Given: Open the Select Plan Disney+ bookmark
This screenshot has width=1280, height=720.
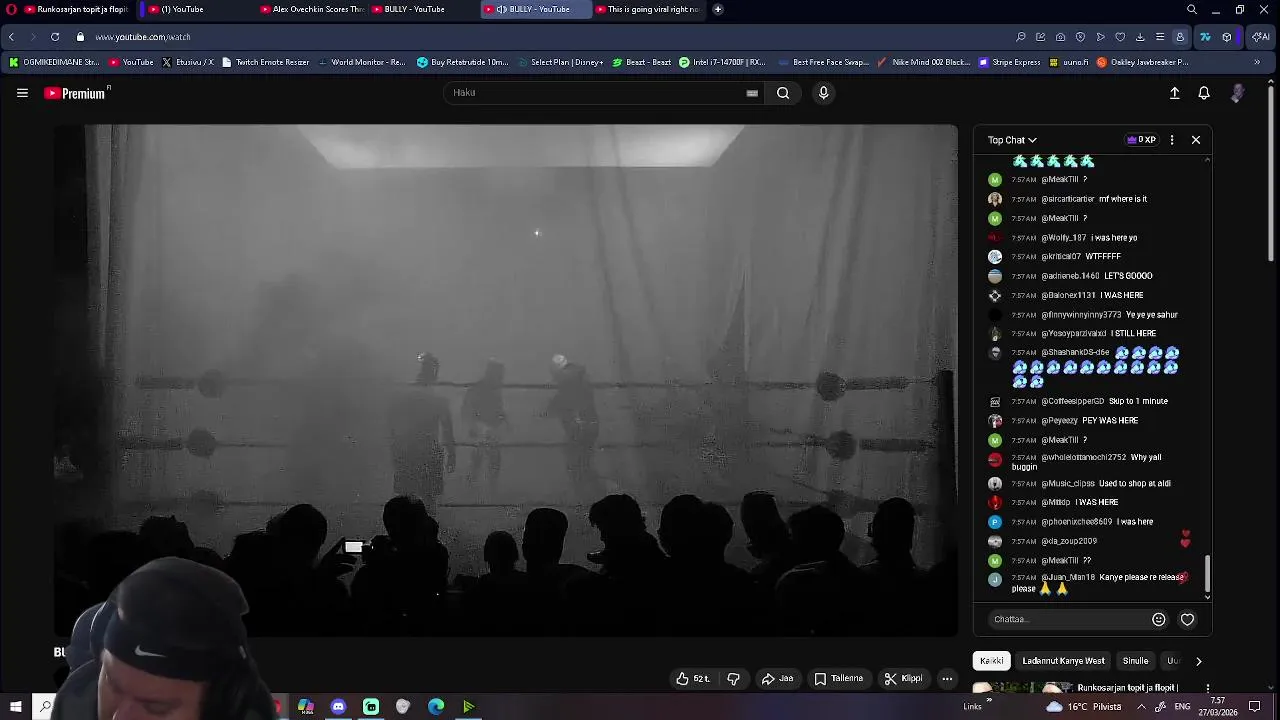Looking at the screenshot, I should (x=560, y=62).
